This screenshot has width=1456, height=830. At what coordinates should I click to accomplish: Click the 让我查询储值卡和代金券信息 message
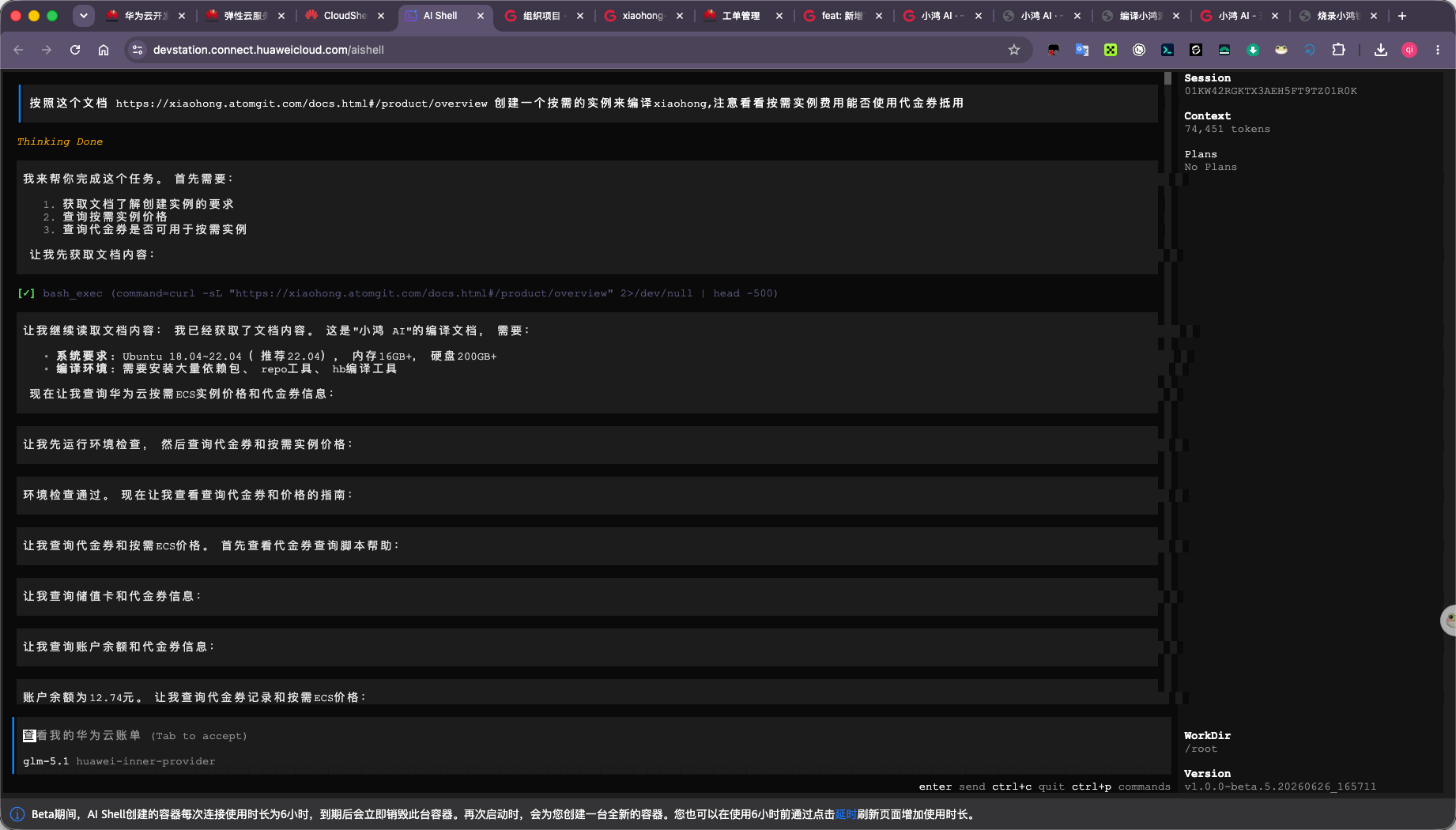click(x=112, y=596)
